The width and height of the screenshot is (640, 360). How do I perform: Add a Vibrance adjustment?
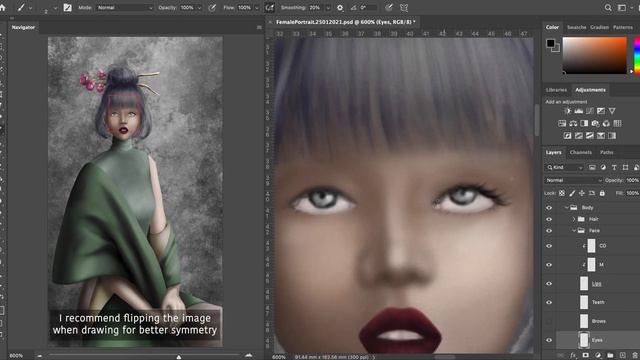click(x=612, y=111)
